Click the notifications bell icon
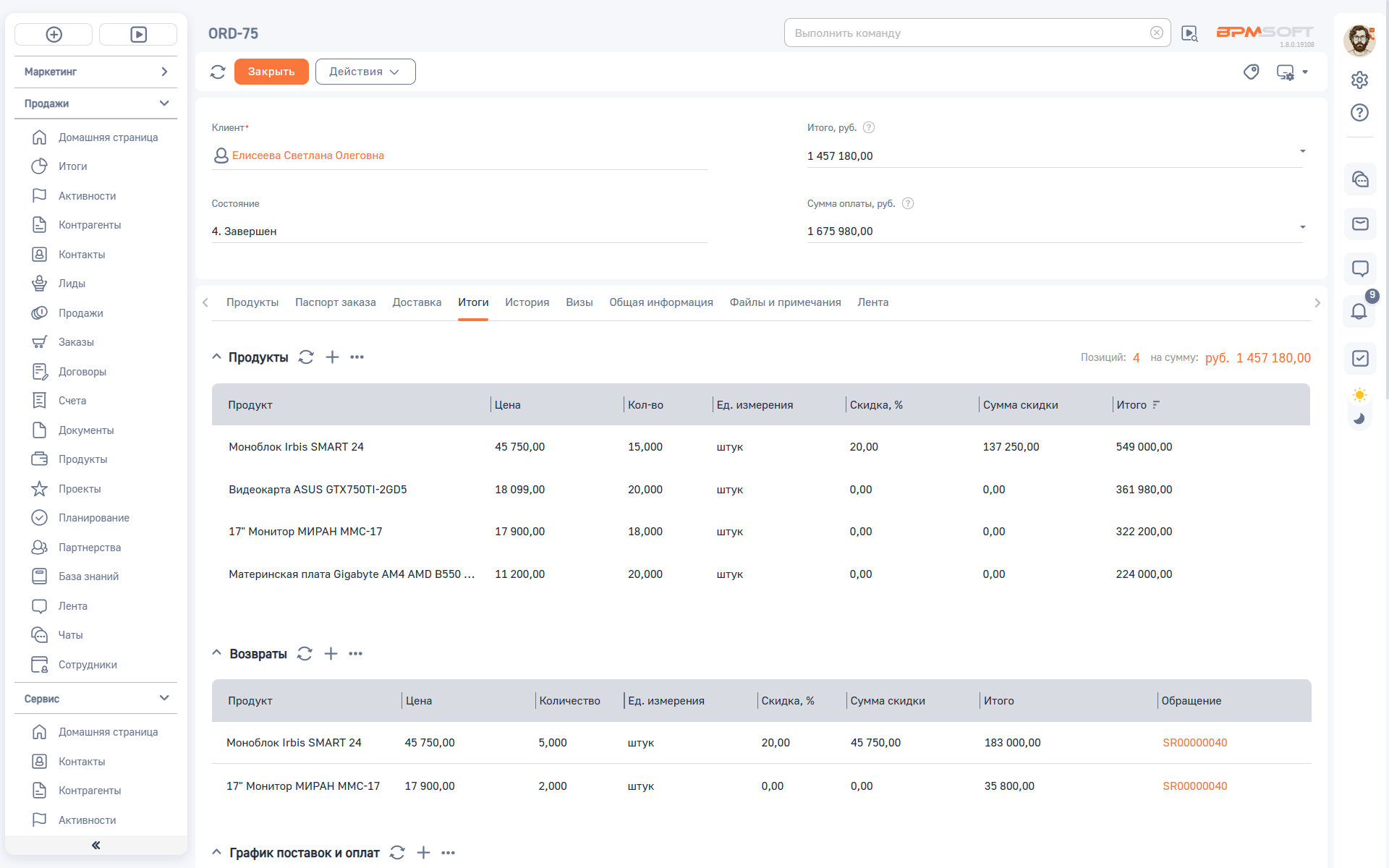Screen dimensions: 1389x868 click(x=1359, y=312)
